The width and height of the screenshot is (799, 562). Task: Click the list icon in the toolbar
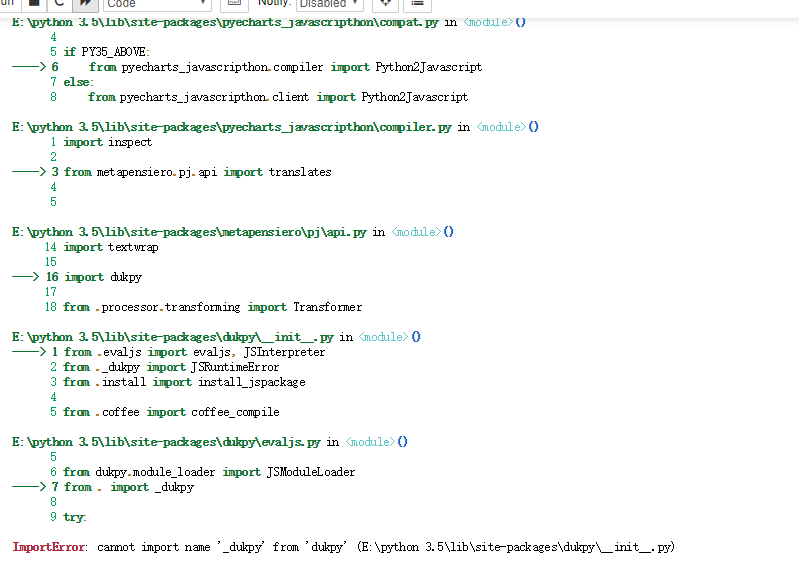pos(417,3)
